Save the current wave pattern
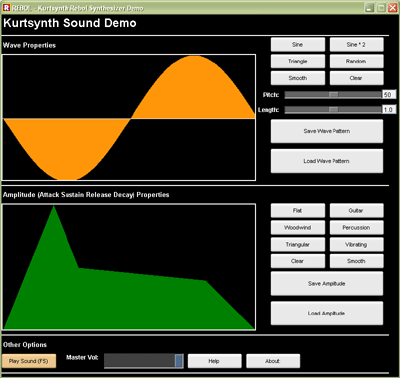The image size is (400, 378). [x=327, y=131]
